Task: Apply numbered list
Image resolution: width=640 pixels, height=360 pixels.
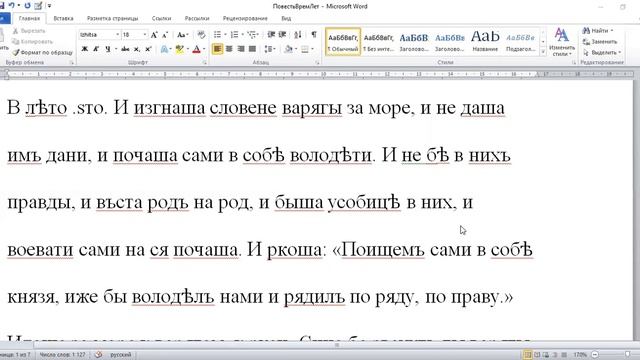Action: tap(234, 35)
